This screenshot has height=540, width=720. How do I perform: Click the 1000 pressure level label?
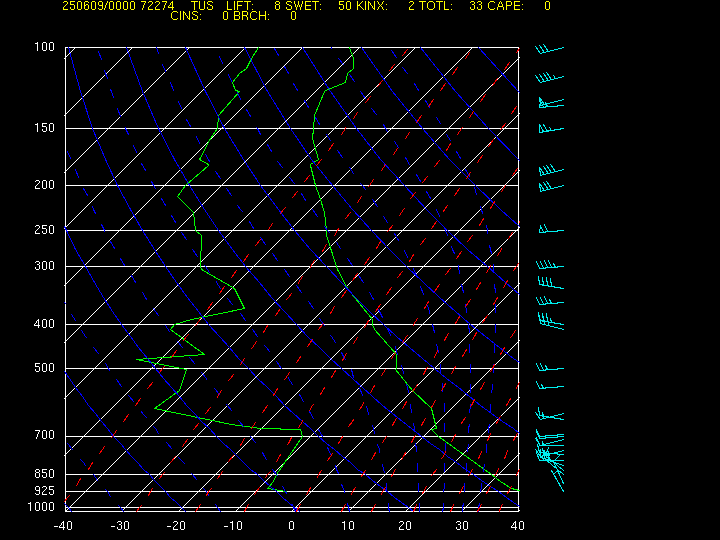[x=41, y=507]
